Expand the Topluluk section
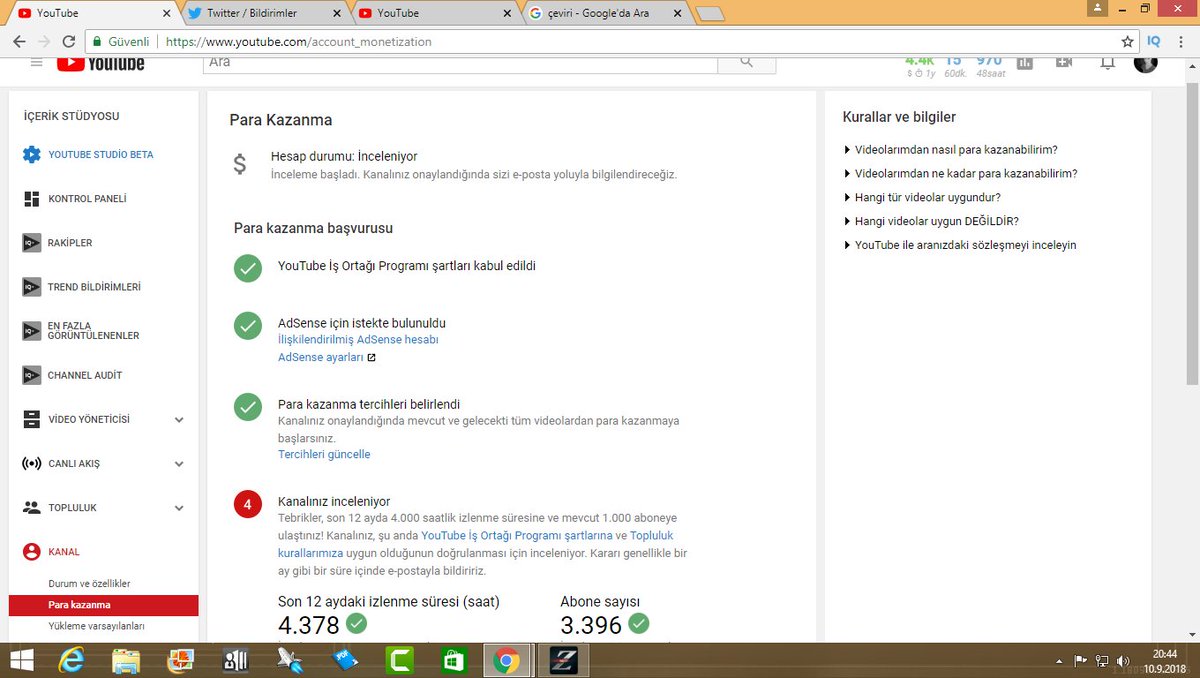The image size is (1200, 678). pyautogui.click(x=179, y=508)
